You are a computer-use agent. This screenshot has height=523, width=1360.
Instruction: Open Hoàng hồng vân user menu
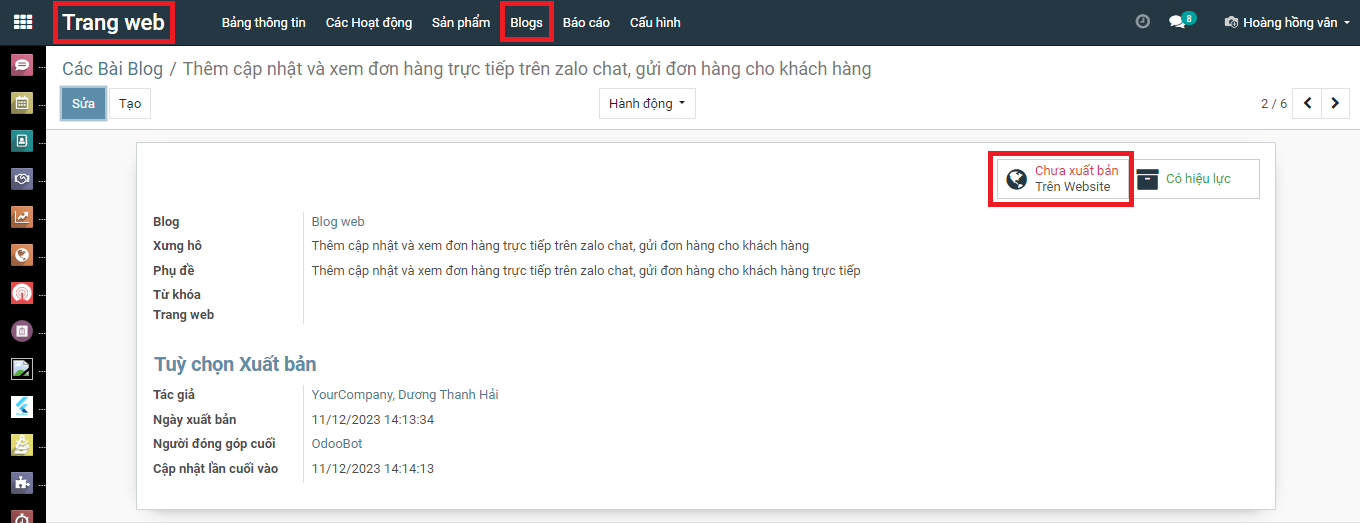(1287, 22)
